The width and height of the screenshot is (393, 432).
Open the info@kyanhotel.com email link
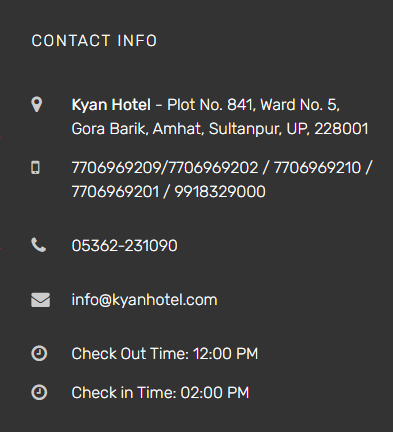(144, 300)
